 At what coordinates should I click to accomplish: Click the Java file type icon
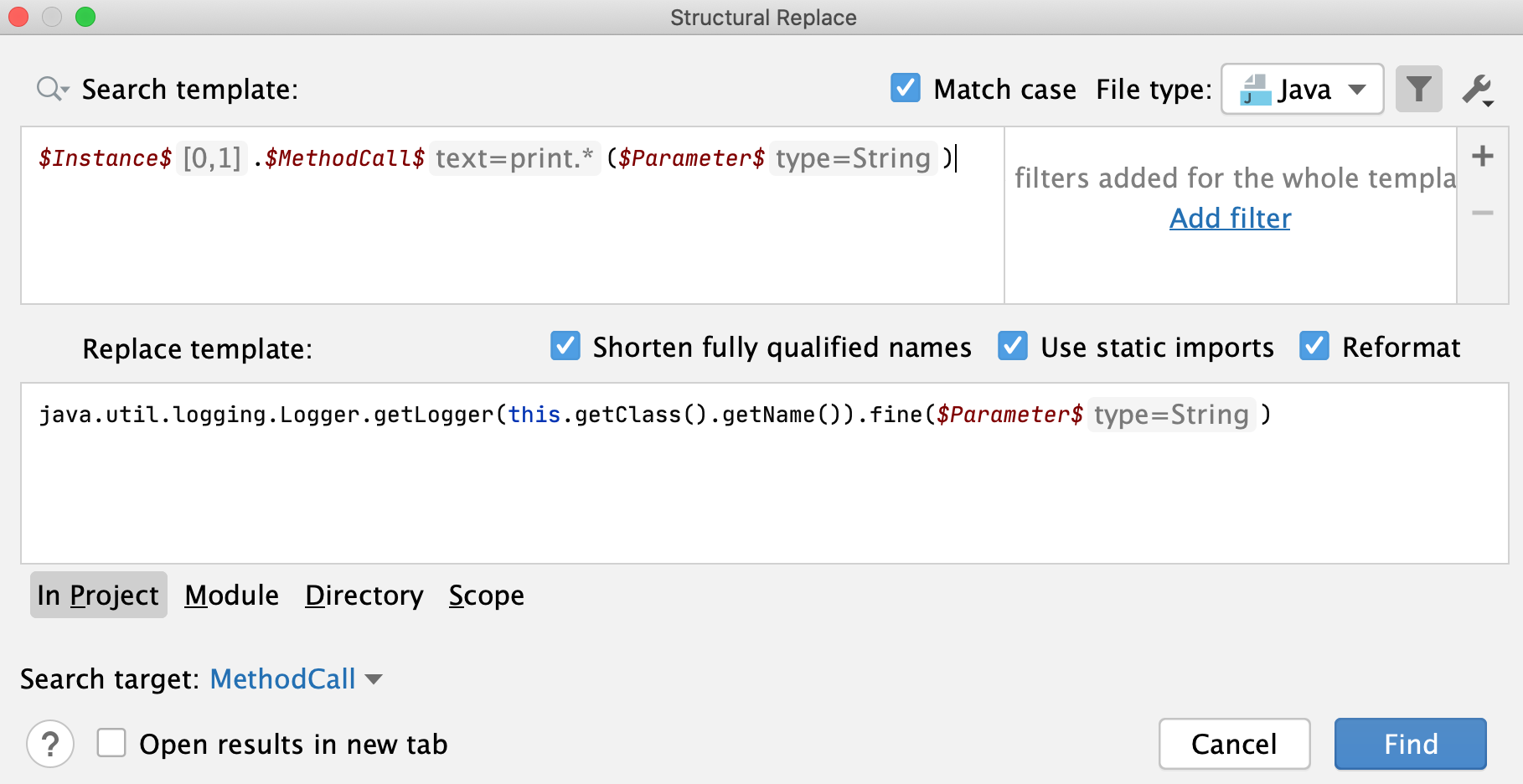(1257, 89)
